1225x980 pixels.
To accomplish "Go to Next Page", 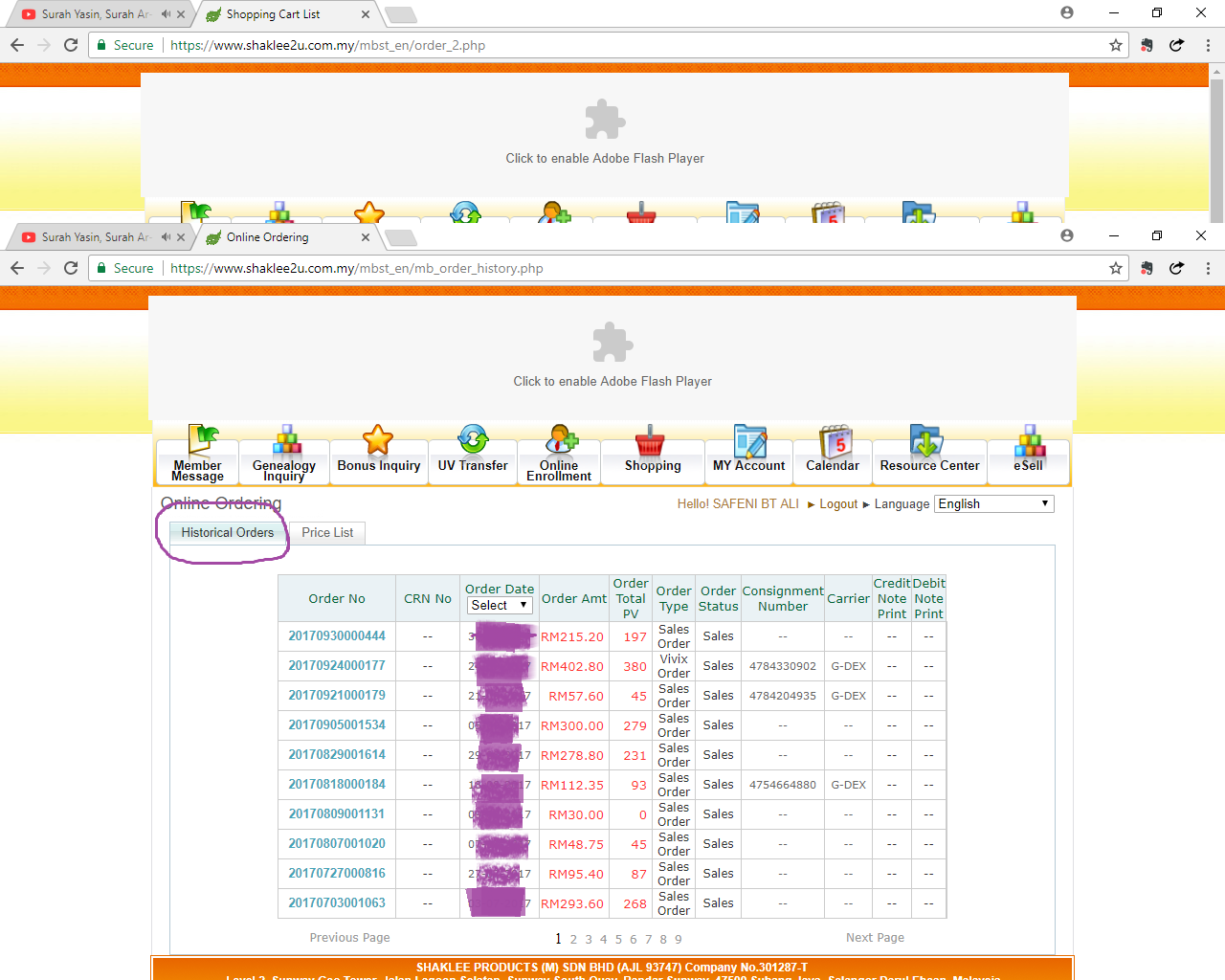I will point(875,938).
